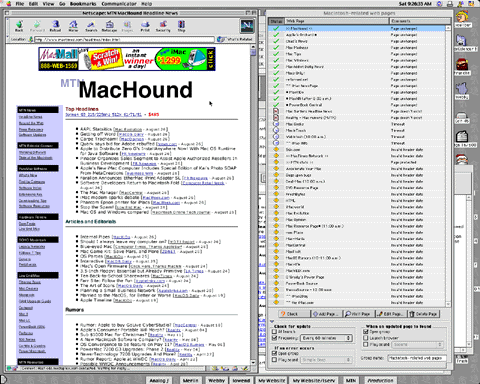Open the Simple Beep sound dropdown
This screenshot has width=480, height=384.
(x=326, y=360)
